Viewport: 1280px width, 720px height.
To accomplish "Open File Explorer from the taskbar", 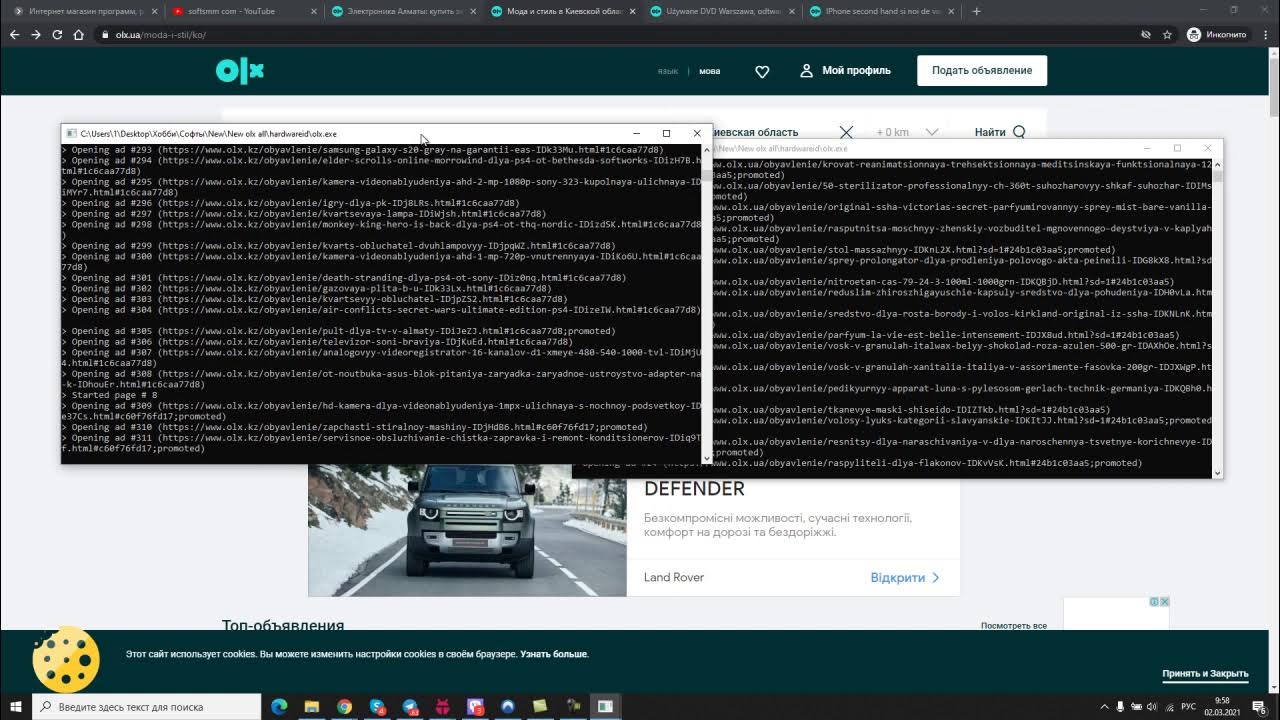I will (x=312, y=706).
